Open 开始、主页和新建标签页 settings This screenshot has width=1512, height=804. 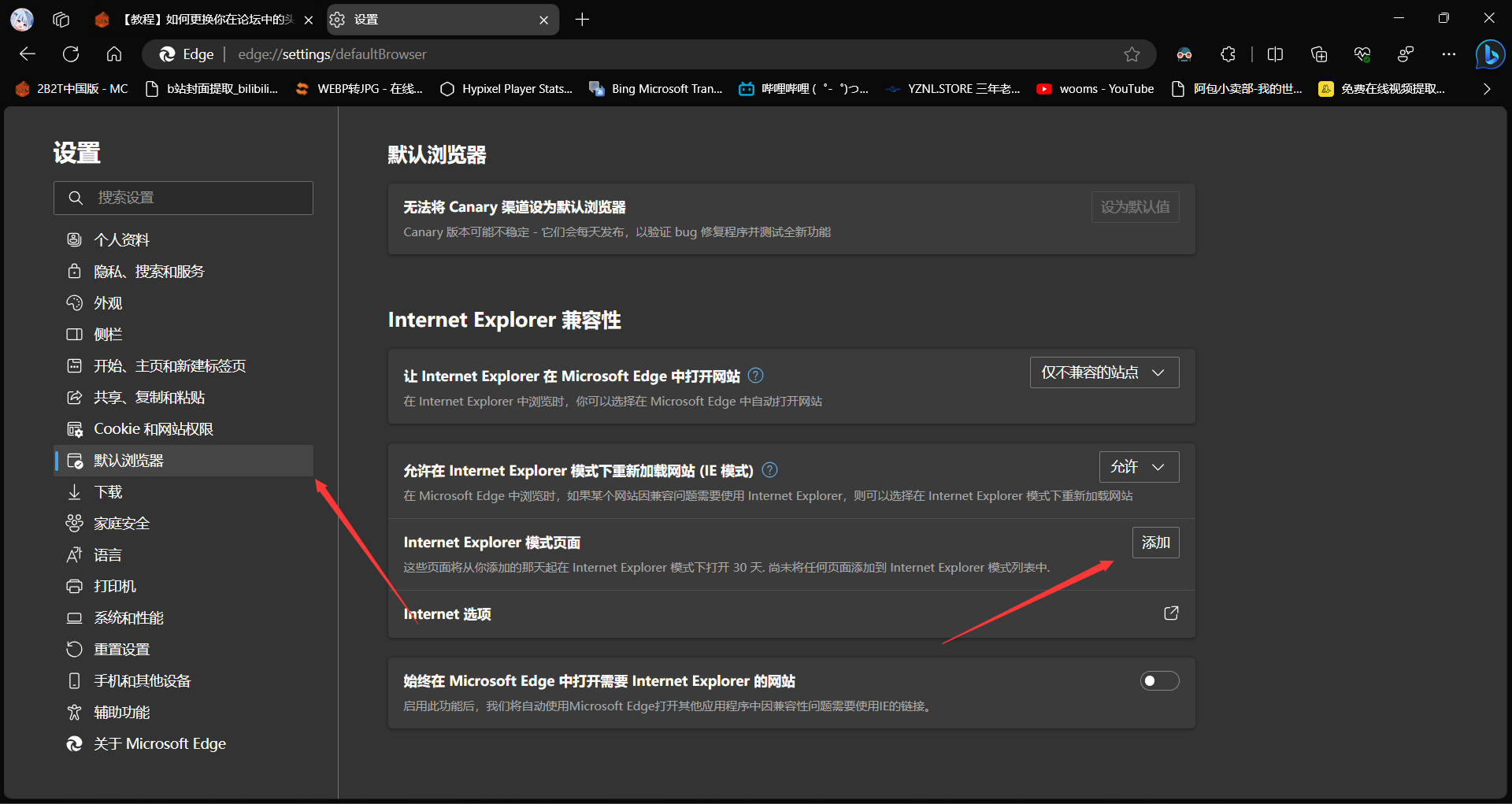(x=183, y=366)
